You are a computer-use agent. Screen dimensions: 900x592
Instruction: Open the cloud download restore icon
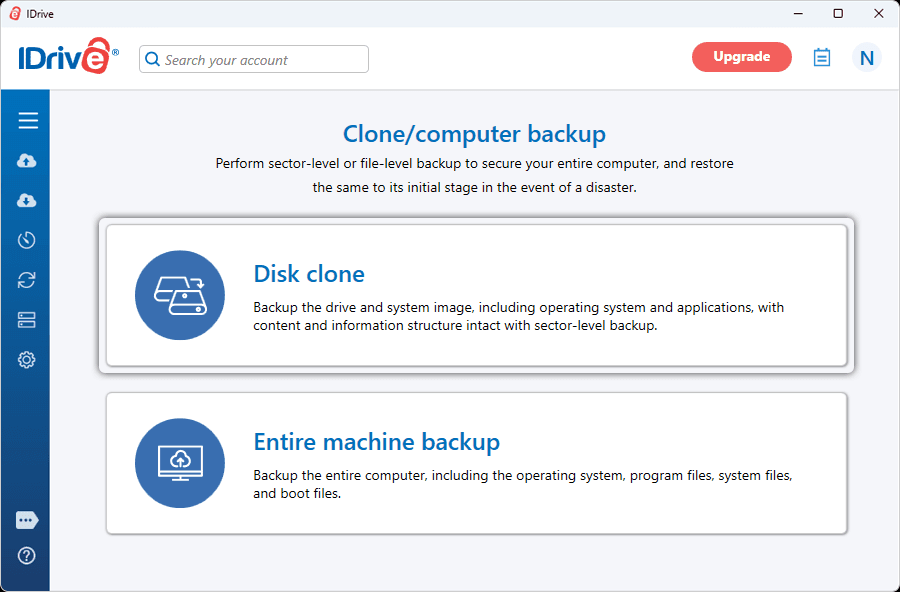click(x=26, y=200)
